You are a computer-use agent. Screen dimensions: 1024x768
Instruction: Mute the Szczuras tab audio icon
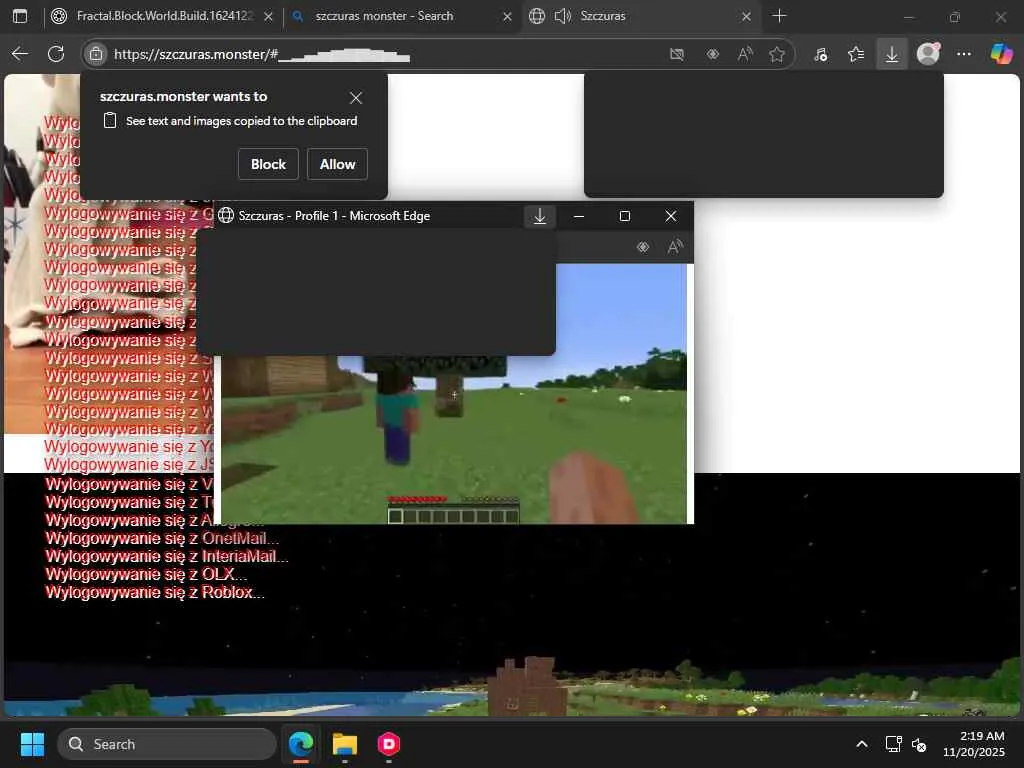click(x=563, y=16)
